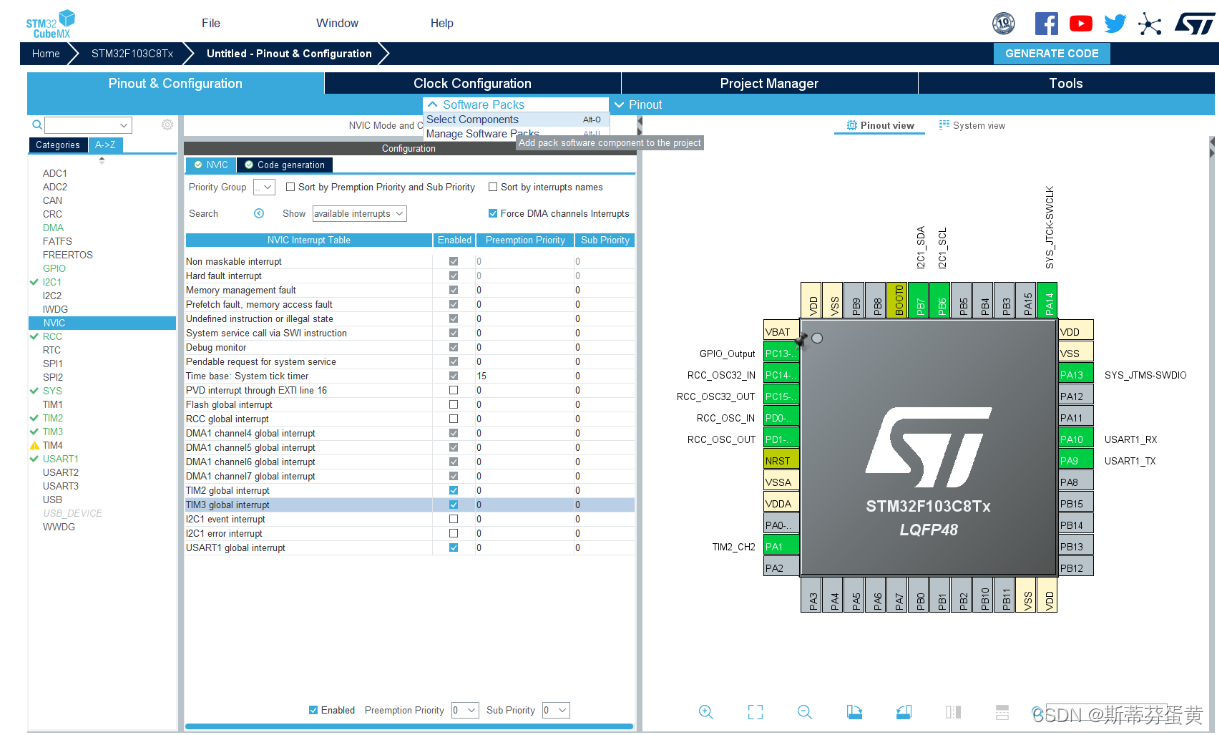Select the NRST pin on the chip

780,461
